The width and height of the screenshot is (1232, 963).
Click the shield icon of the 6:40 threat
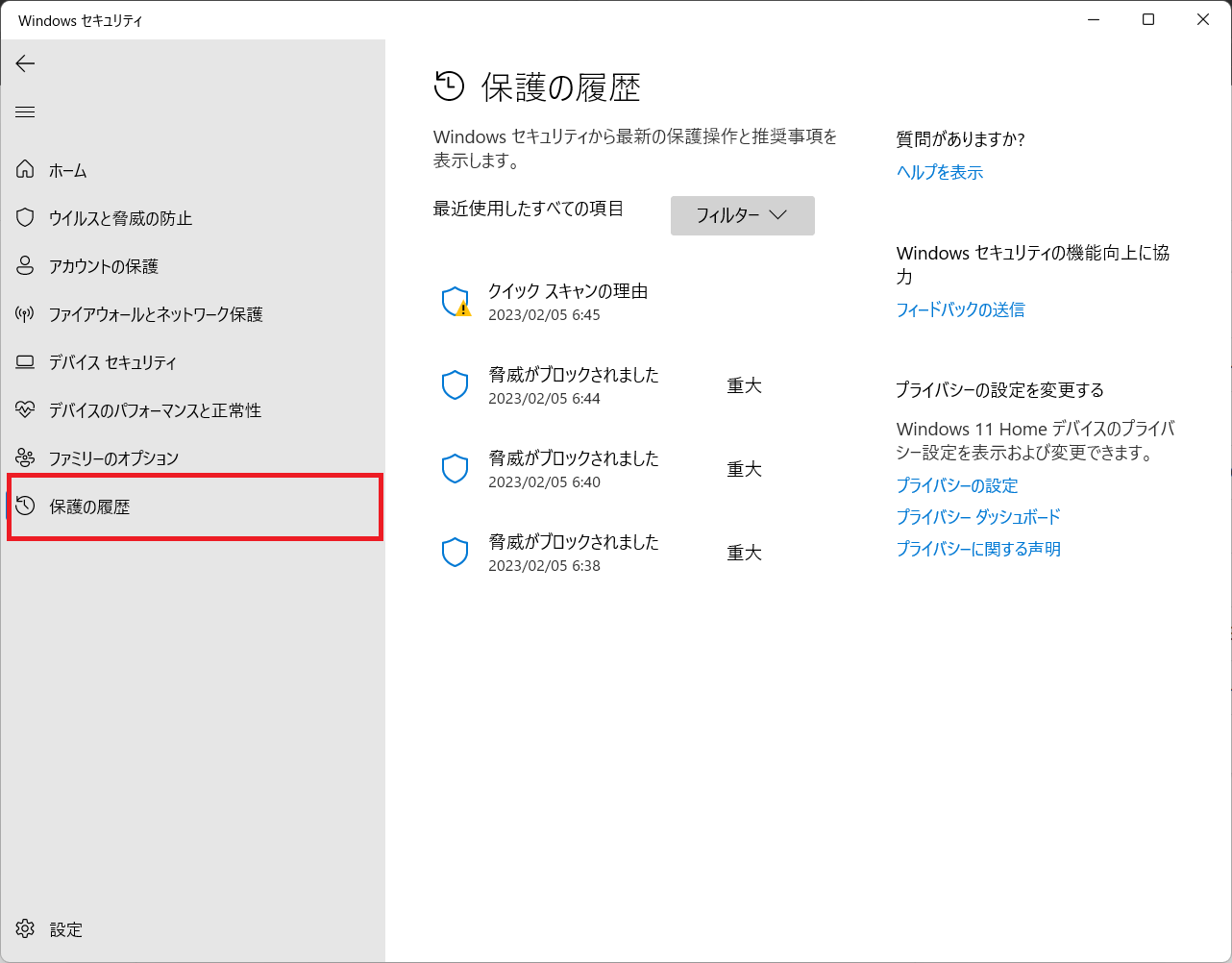coord(455,469)
